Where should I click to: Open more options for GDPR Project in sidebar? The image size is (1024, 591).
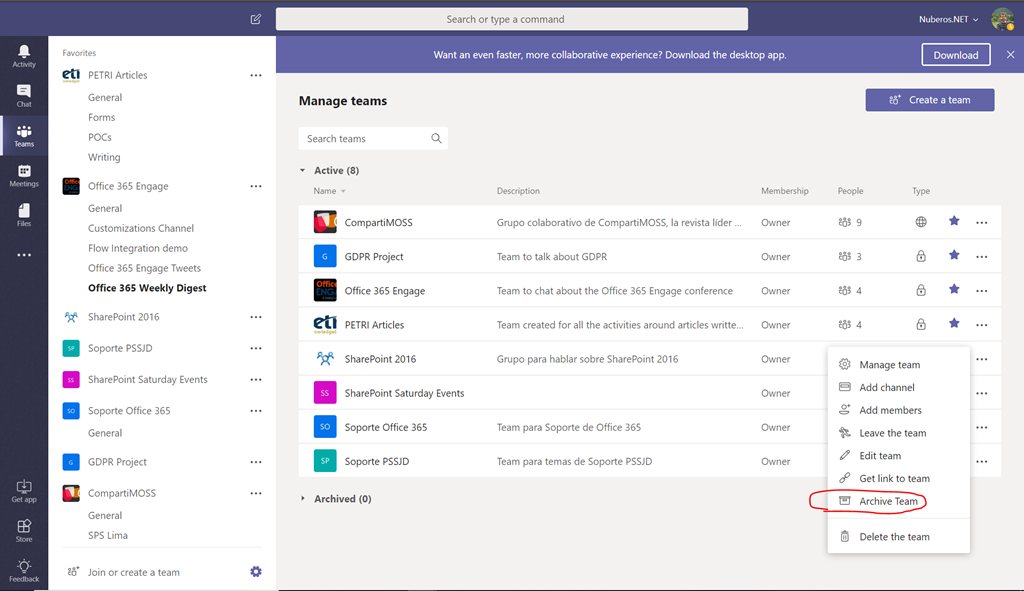click(x=256, y=462)
